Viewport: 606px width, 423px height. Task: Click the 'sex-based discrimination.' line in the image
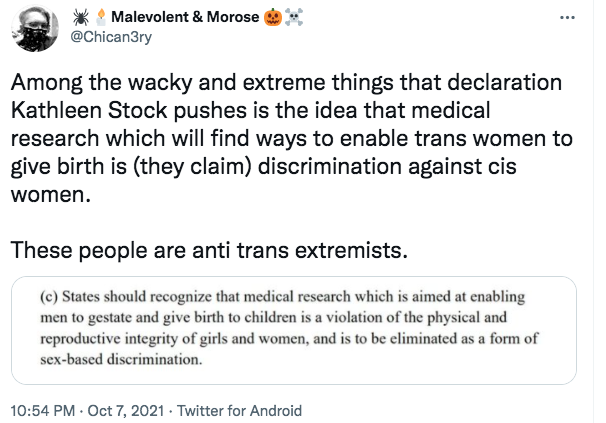click(121, 359)
